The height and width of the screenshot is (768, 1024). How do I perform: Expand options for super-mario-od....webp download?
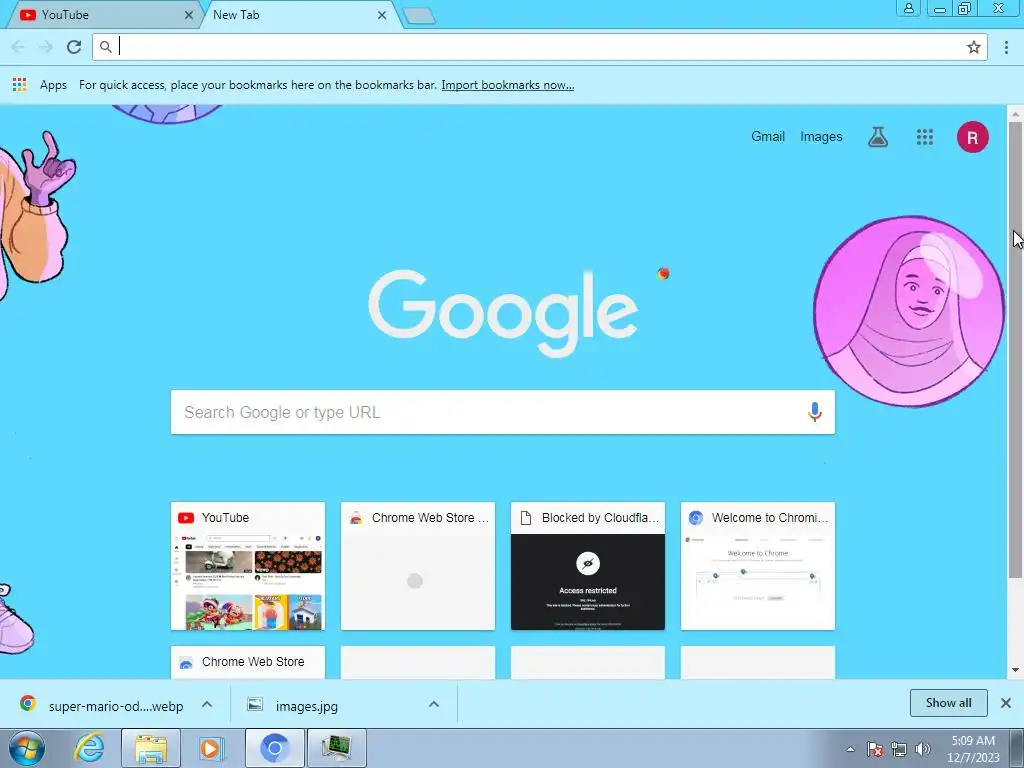(x=207, y=704)
